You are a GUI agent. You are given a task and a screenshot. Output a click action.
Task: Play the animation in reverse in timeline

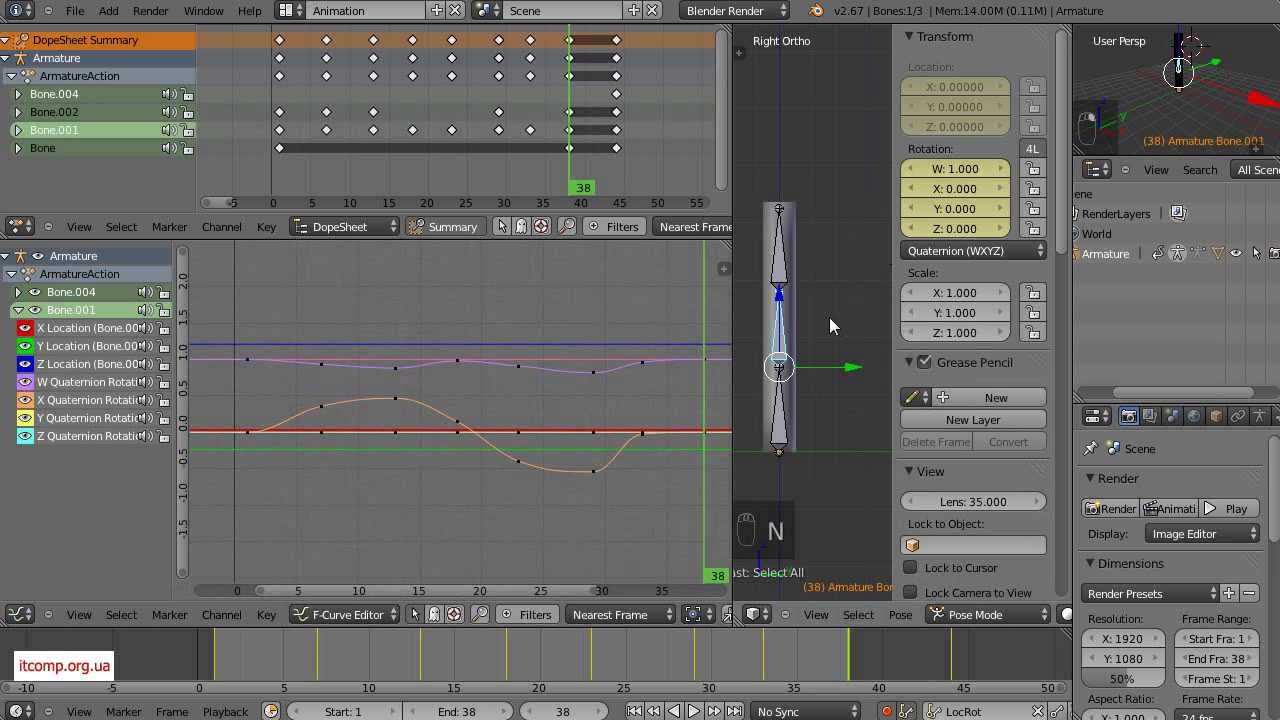(x=674, y=711)
